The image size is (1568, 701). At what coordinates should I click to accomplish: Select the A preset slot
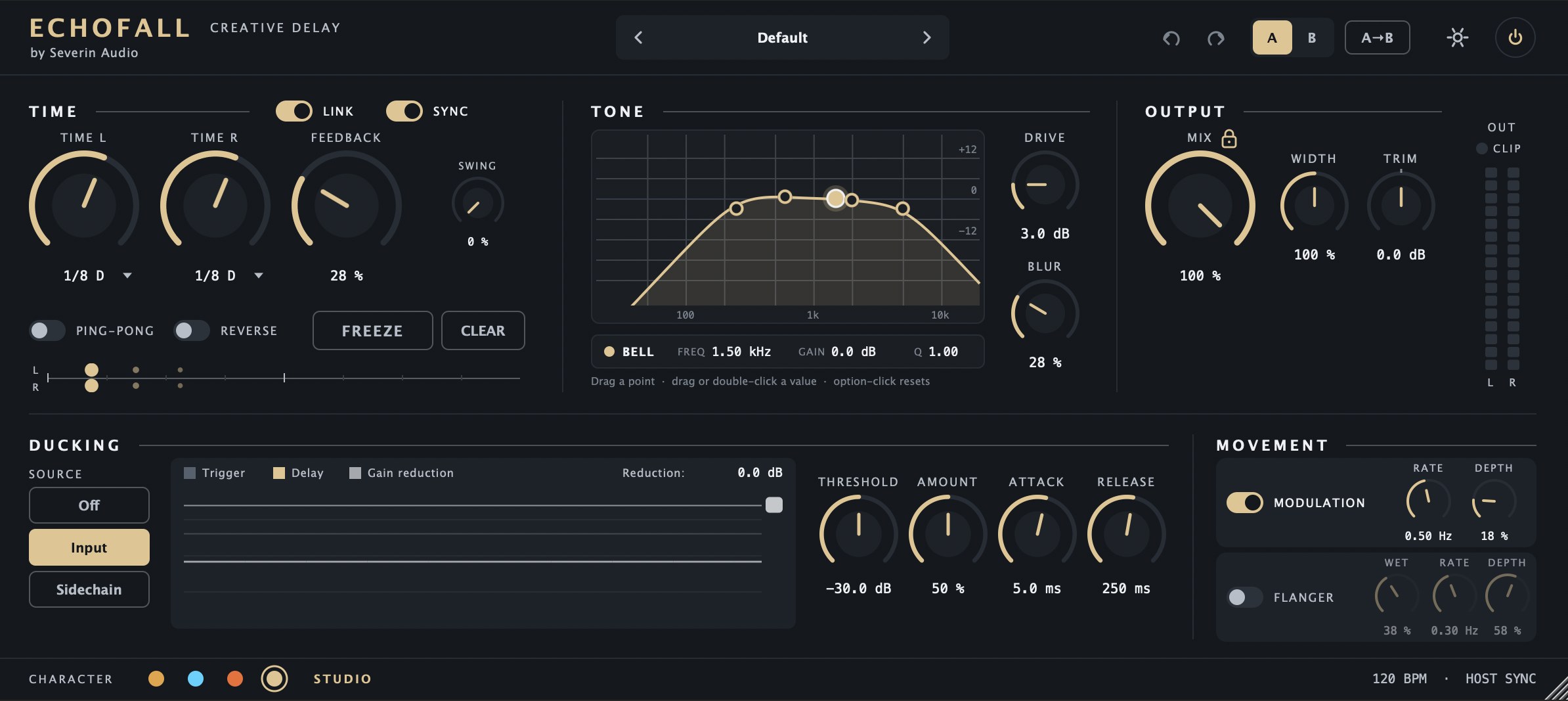[1272, 37]
